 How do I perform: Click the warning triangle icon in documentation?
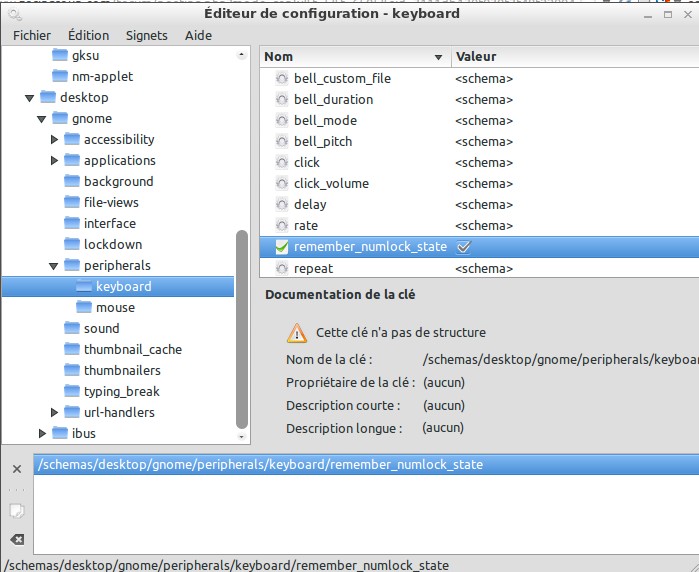297,333
